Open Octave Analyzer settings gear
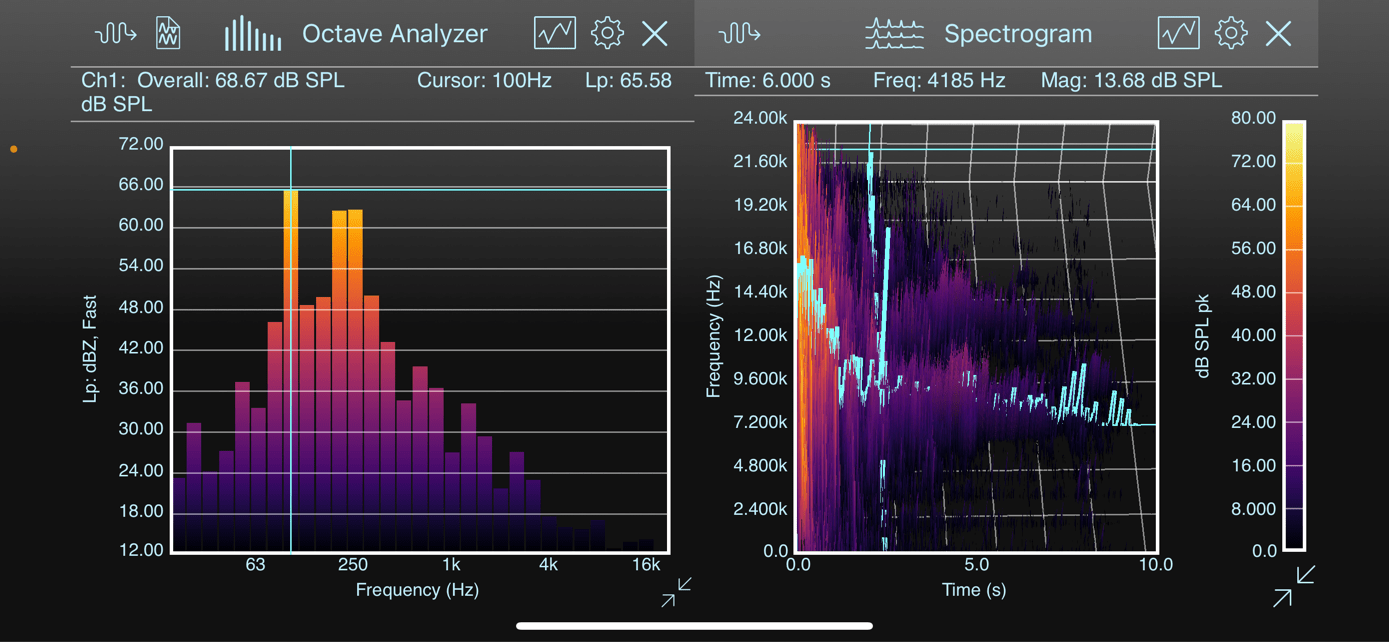 [x=606, y=33]
